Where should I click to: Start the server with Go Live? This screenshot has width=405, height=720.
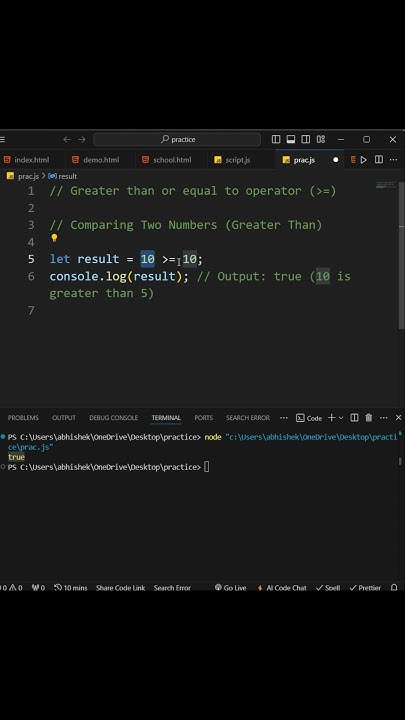tap(231, 588)
